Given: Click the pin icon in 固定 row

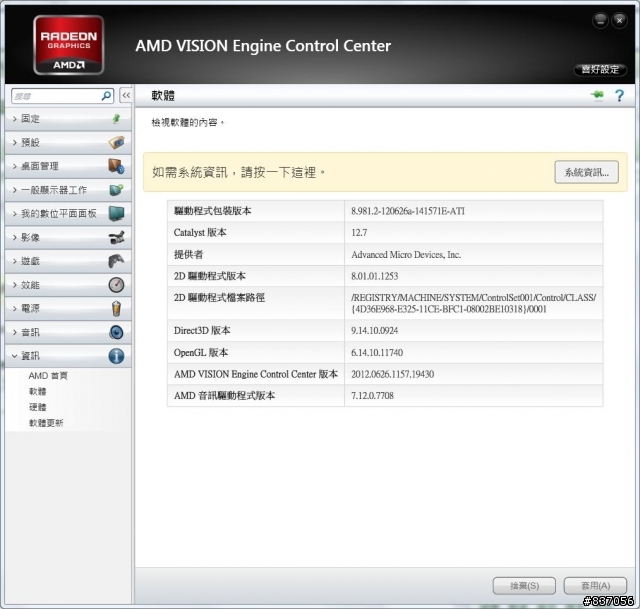Looking at the screenshot, I should coord(116,119).
